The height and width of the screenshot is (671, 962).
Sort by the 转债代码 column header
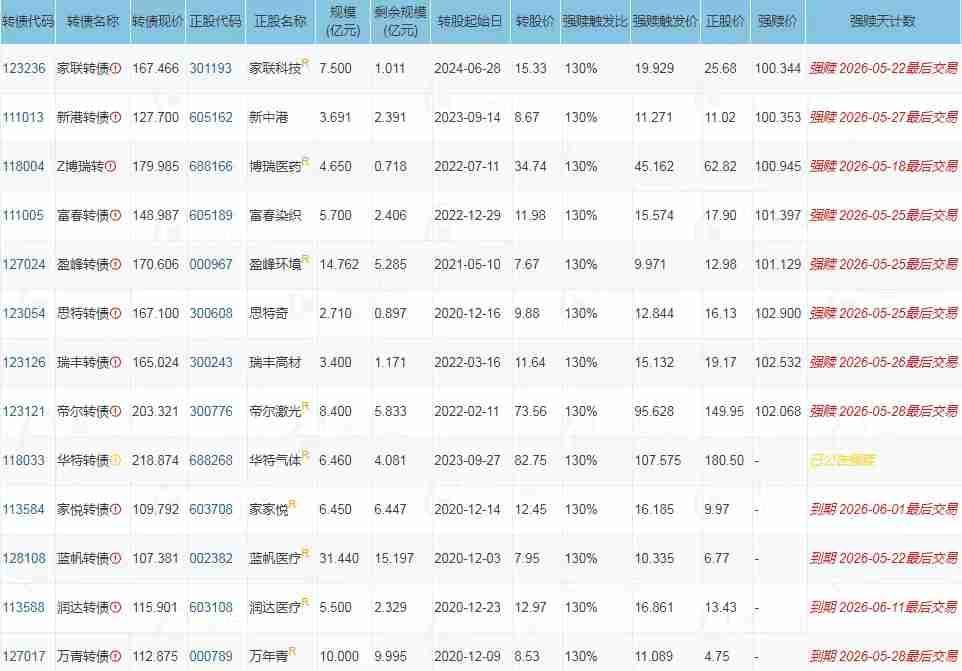(28, 21)
